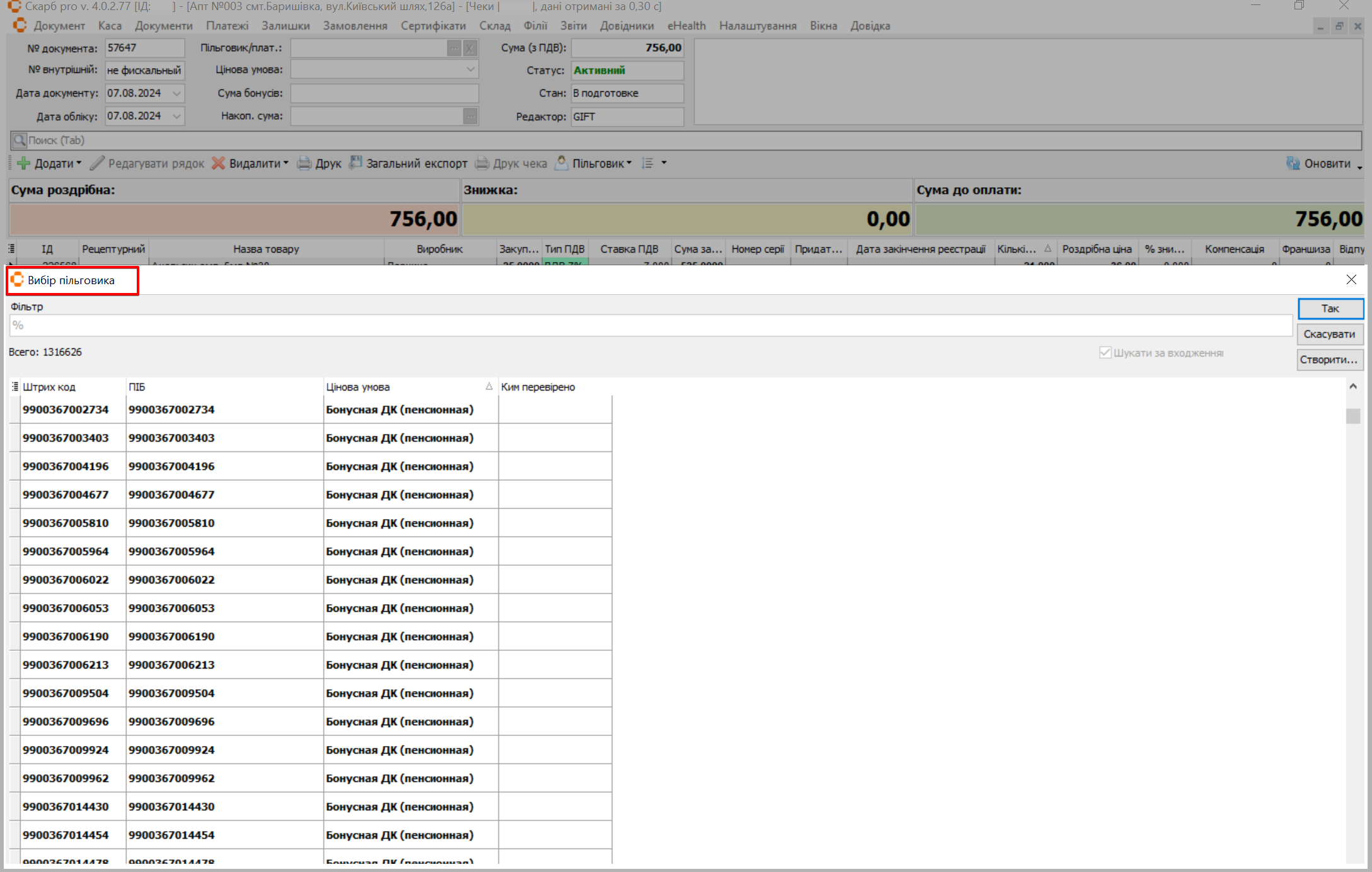Click the Оновити refresh icon
1372x872 pixels.
tap(1293, 163)
